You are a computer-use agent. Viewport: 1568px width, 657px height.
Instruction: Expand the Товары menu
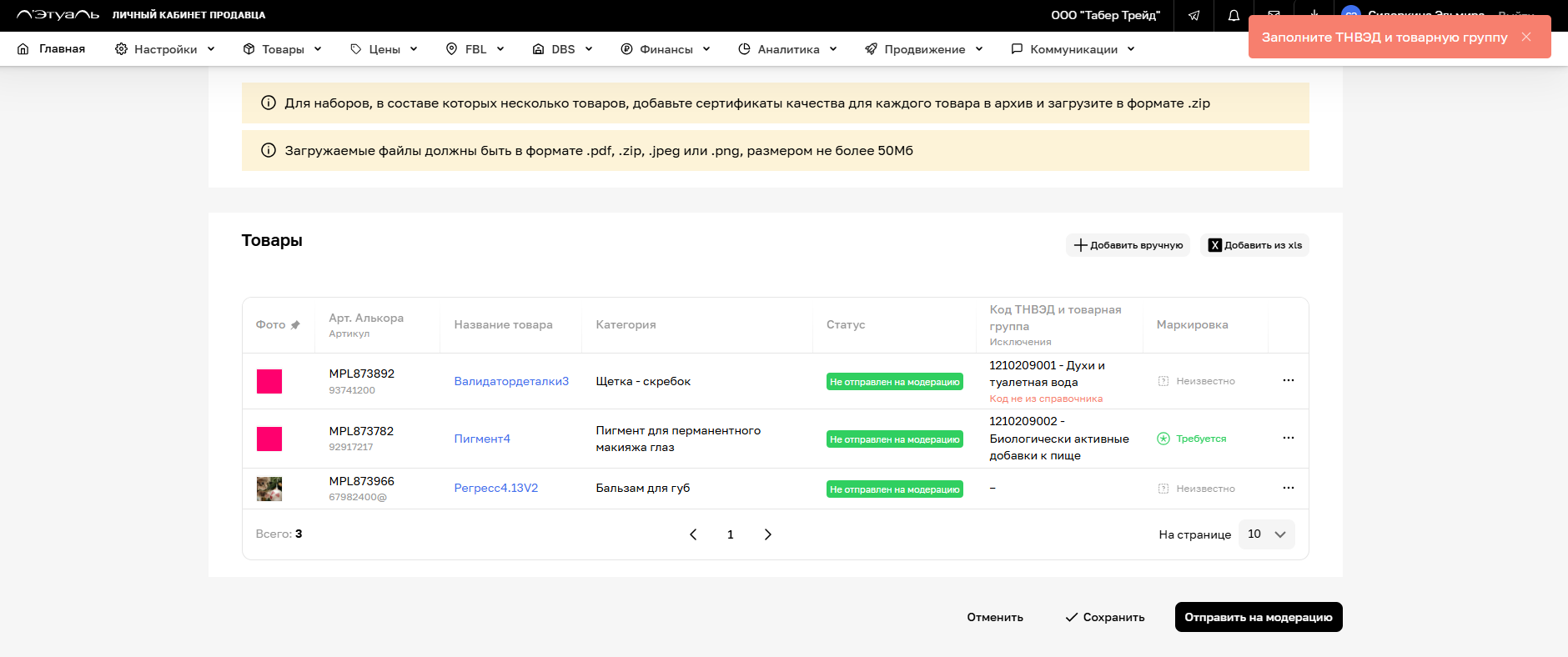coord(282,49)
